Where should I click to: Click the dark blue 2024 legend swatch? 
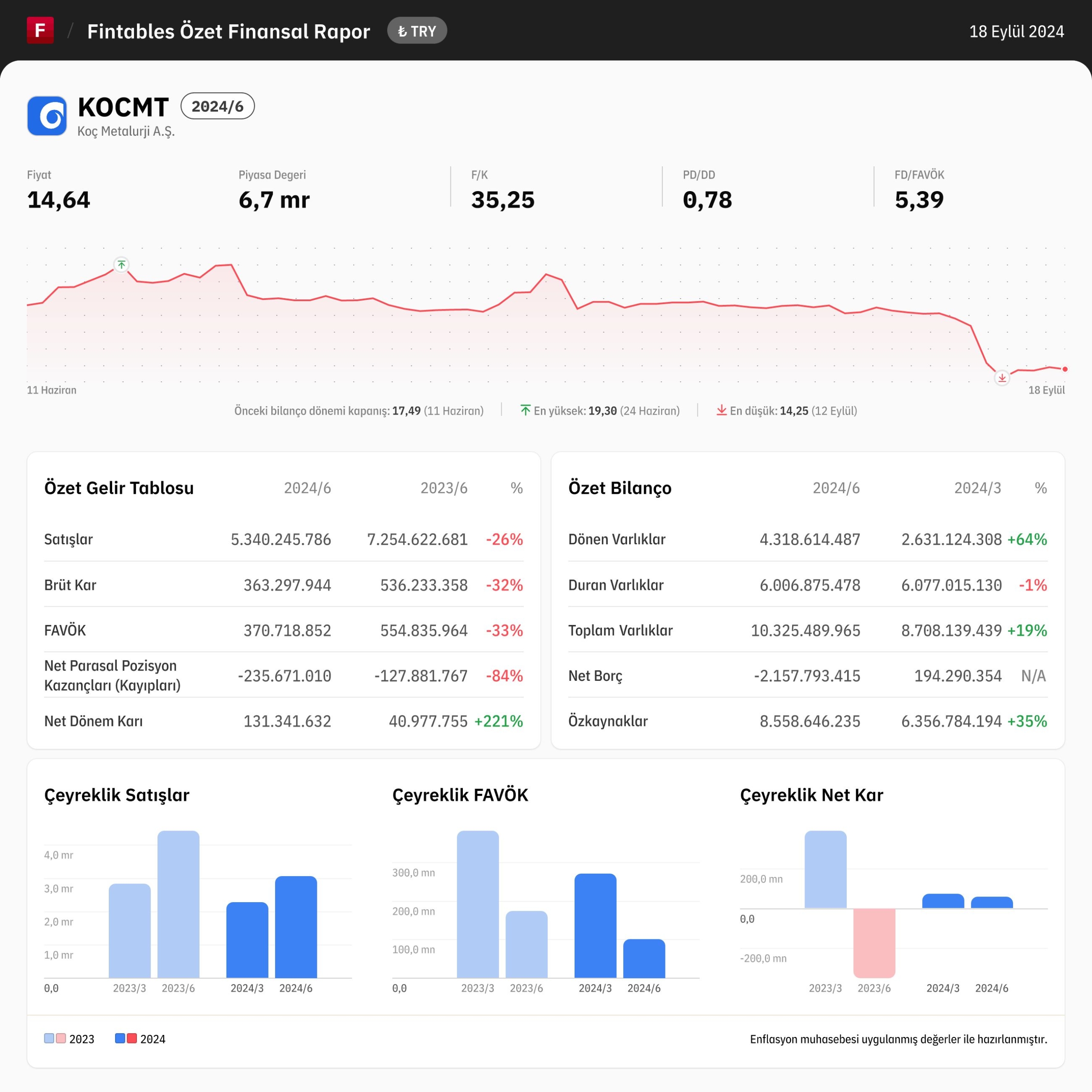tap(120, 1038)
